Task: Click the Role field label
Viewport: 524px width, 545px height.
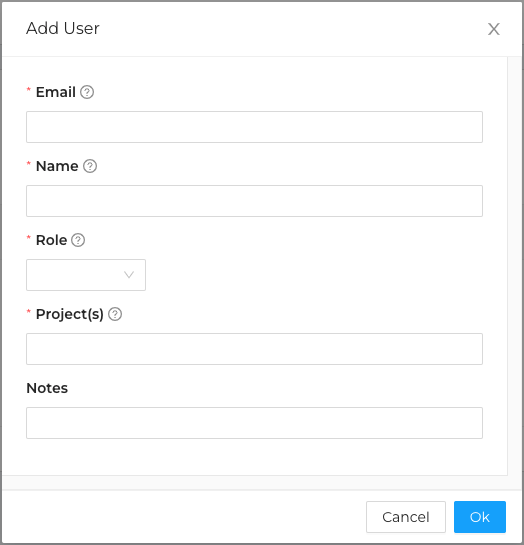Action: point(51,241)
